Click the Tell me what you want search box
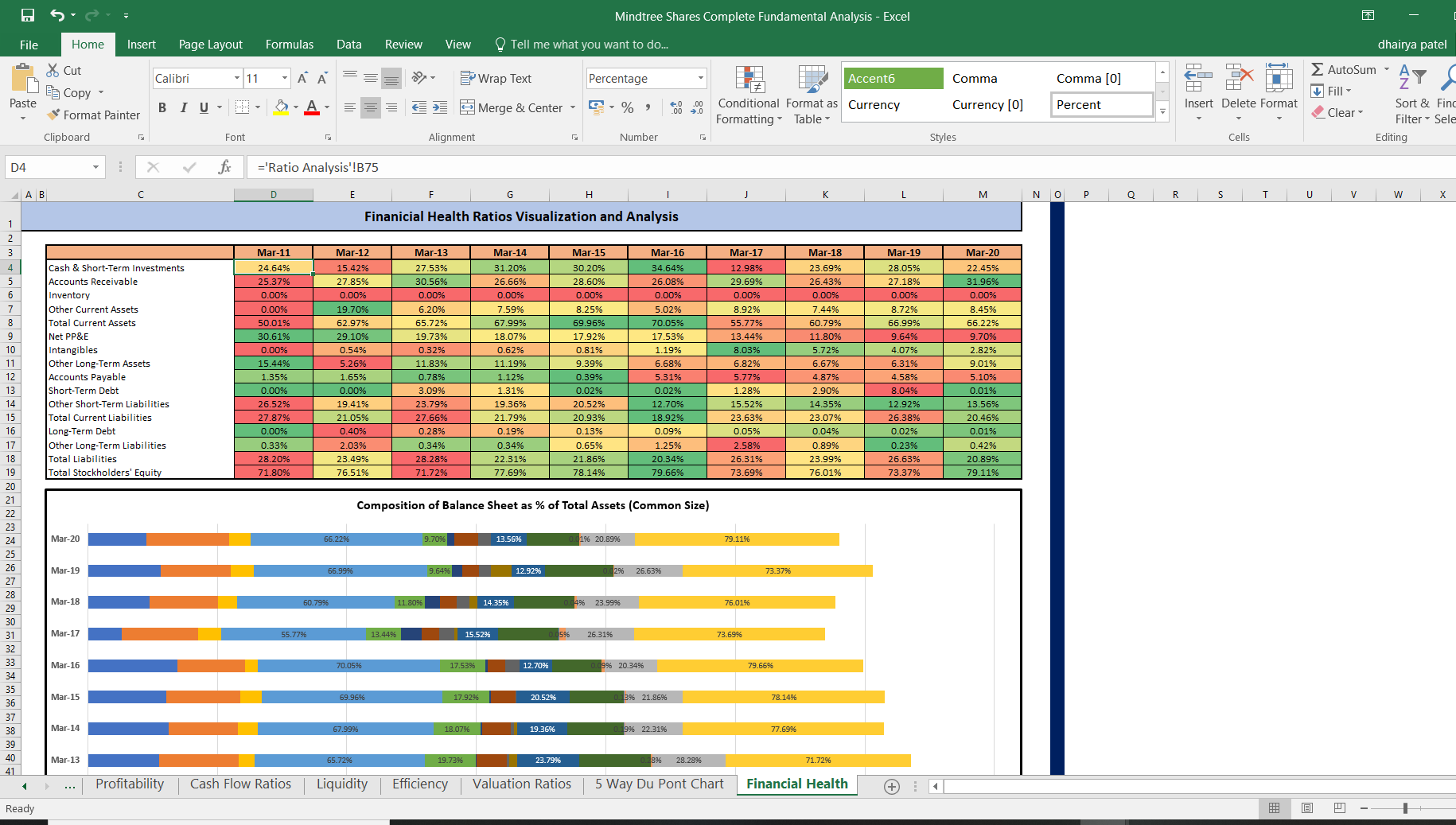1456x825 pixels. coord(581,45)
